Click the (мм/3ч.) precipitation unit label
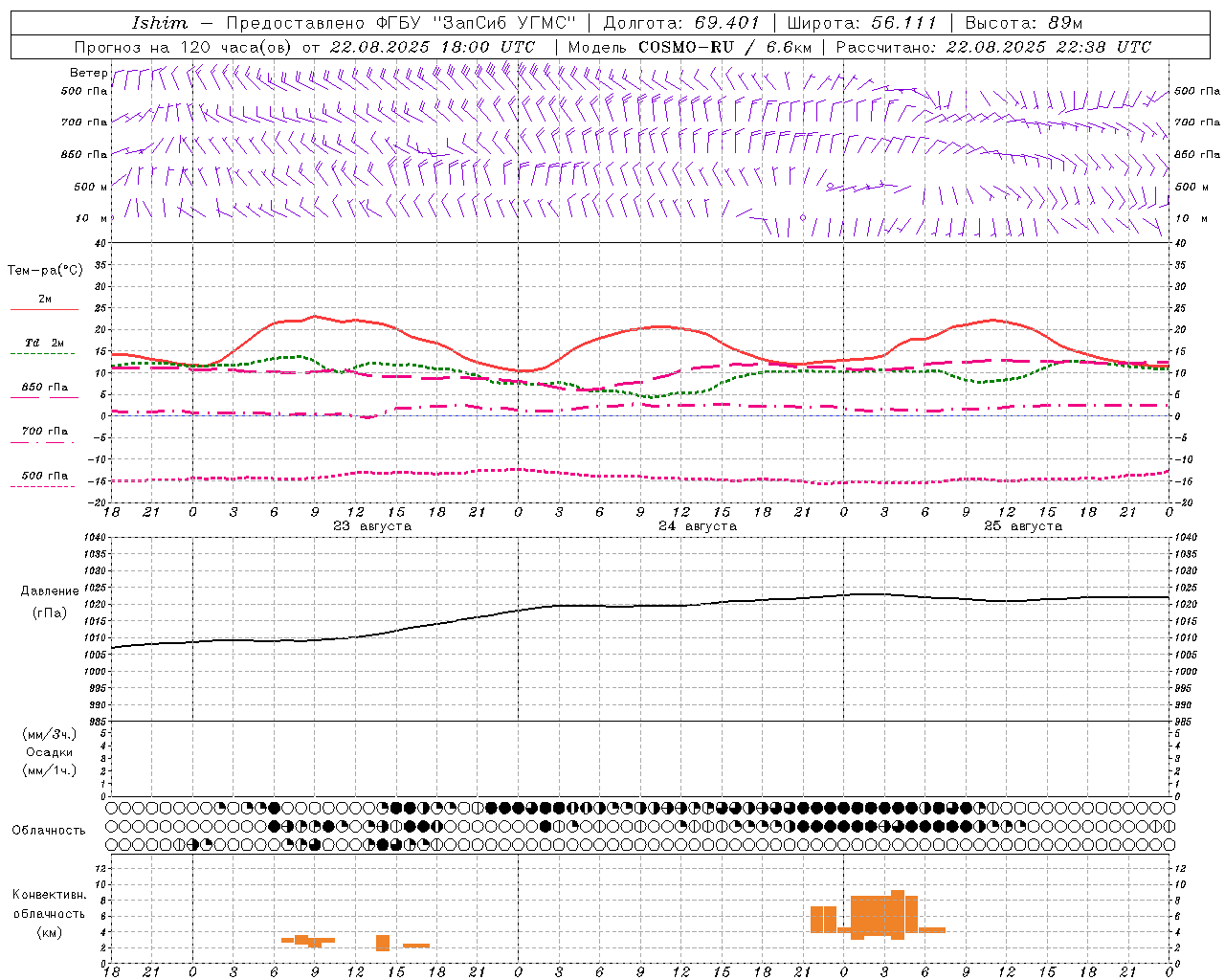Viewport: 1225px width, 980px height. point(50,734)
